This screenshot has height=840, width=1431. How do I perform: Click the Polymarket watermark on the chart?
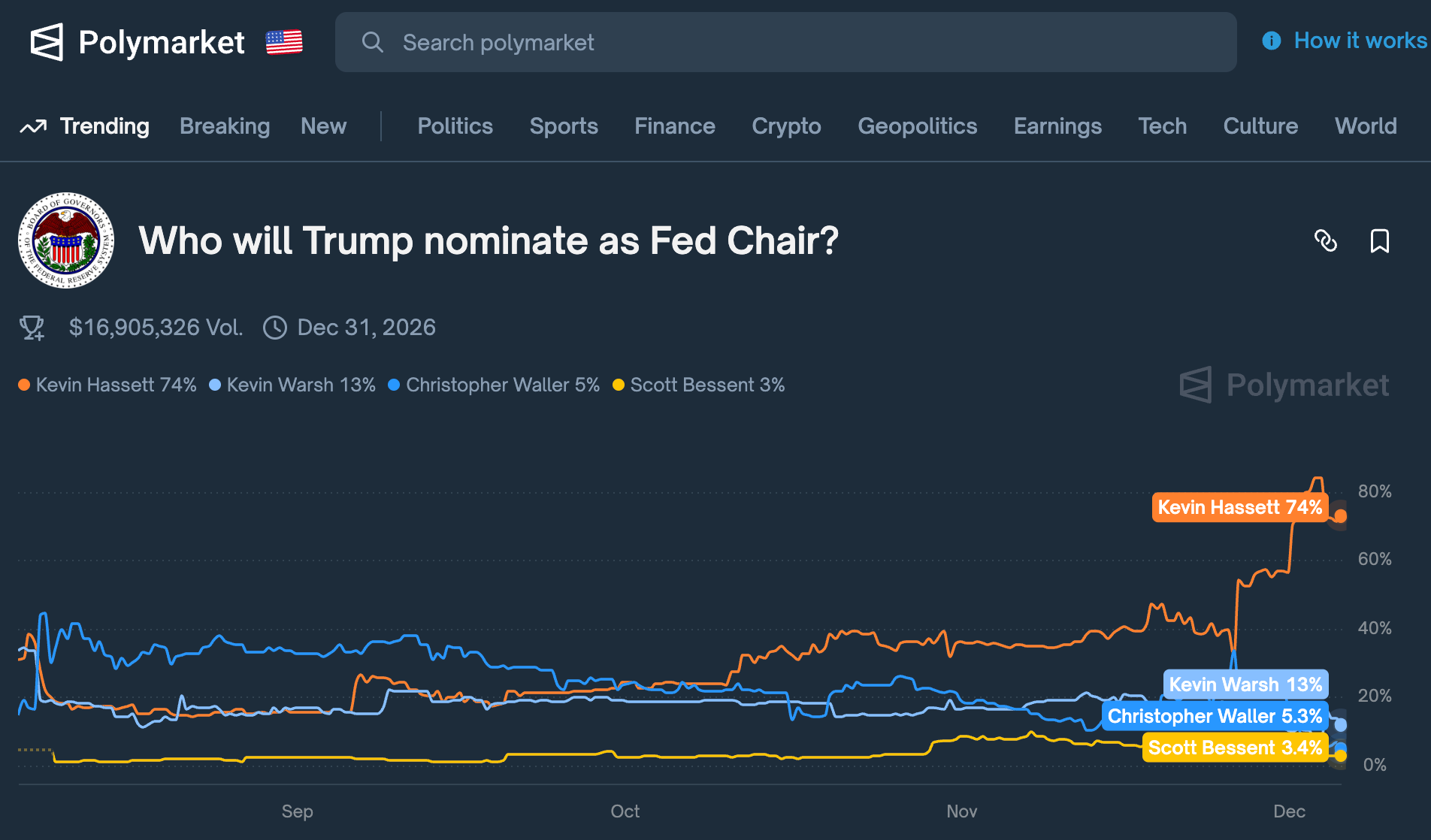(x=1284, y=385)
